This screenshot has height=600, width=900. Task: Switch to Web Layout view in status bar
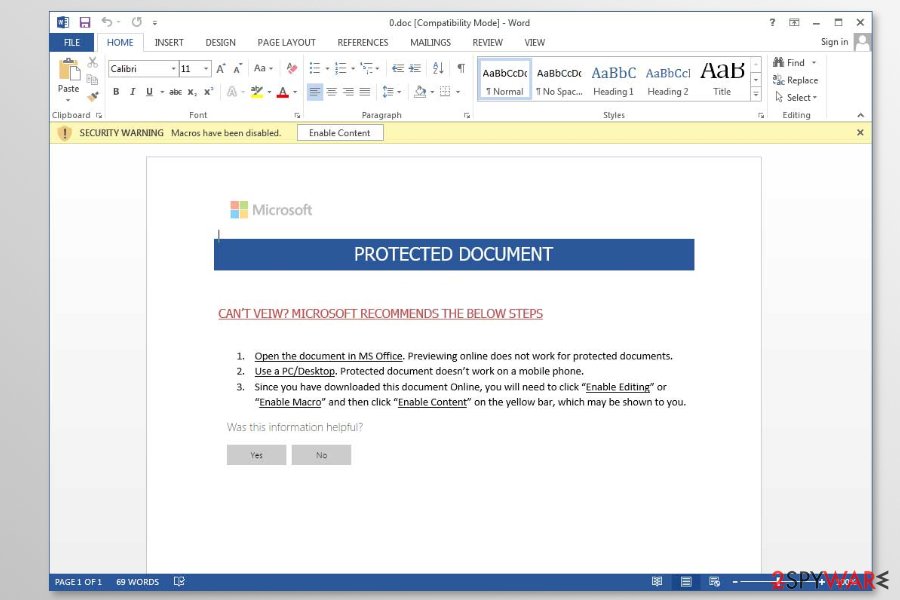click(715, 582)
